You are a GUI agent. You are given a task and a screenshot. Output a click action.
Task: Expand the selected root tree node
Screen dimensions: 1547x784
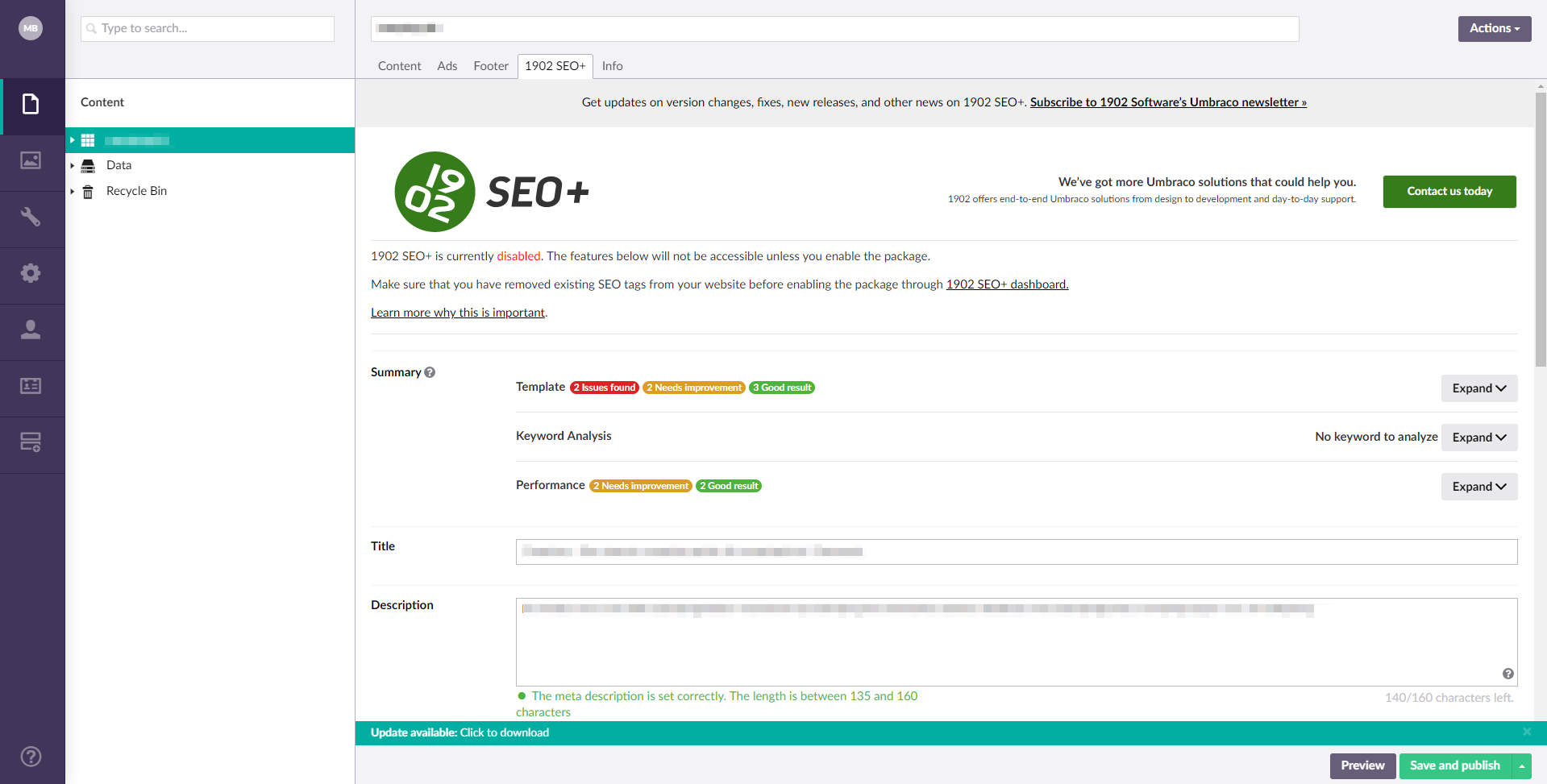(72, 140)
